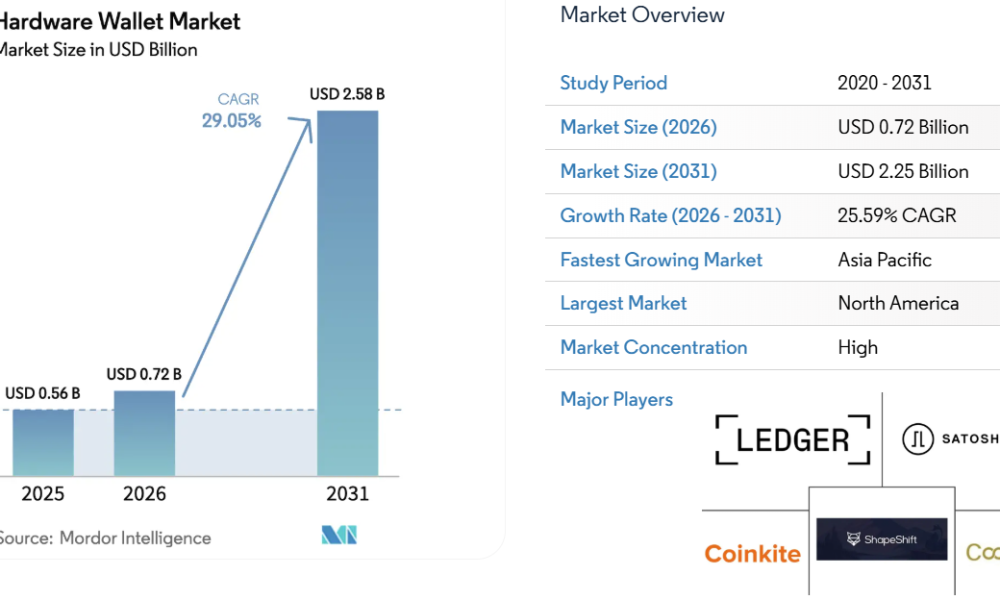
Task: Click Market Concentration label
Action: pyautogui.click(x=653, y=347)
